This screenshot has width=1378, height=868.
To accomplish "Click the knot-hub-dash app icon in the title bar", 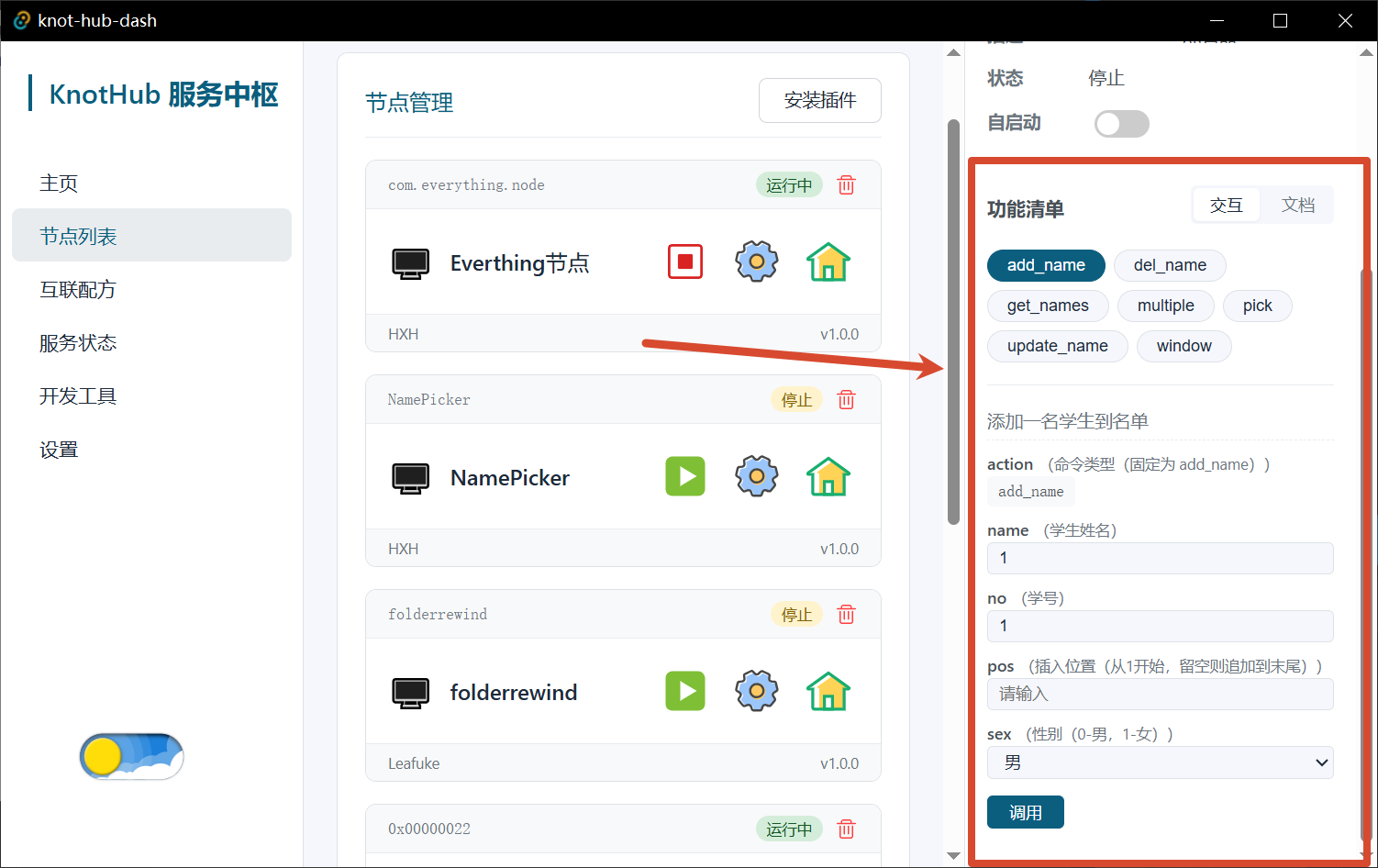I will coord(22,20).
